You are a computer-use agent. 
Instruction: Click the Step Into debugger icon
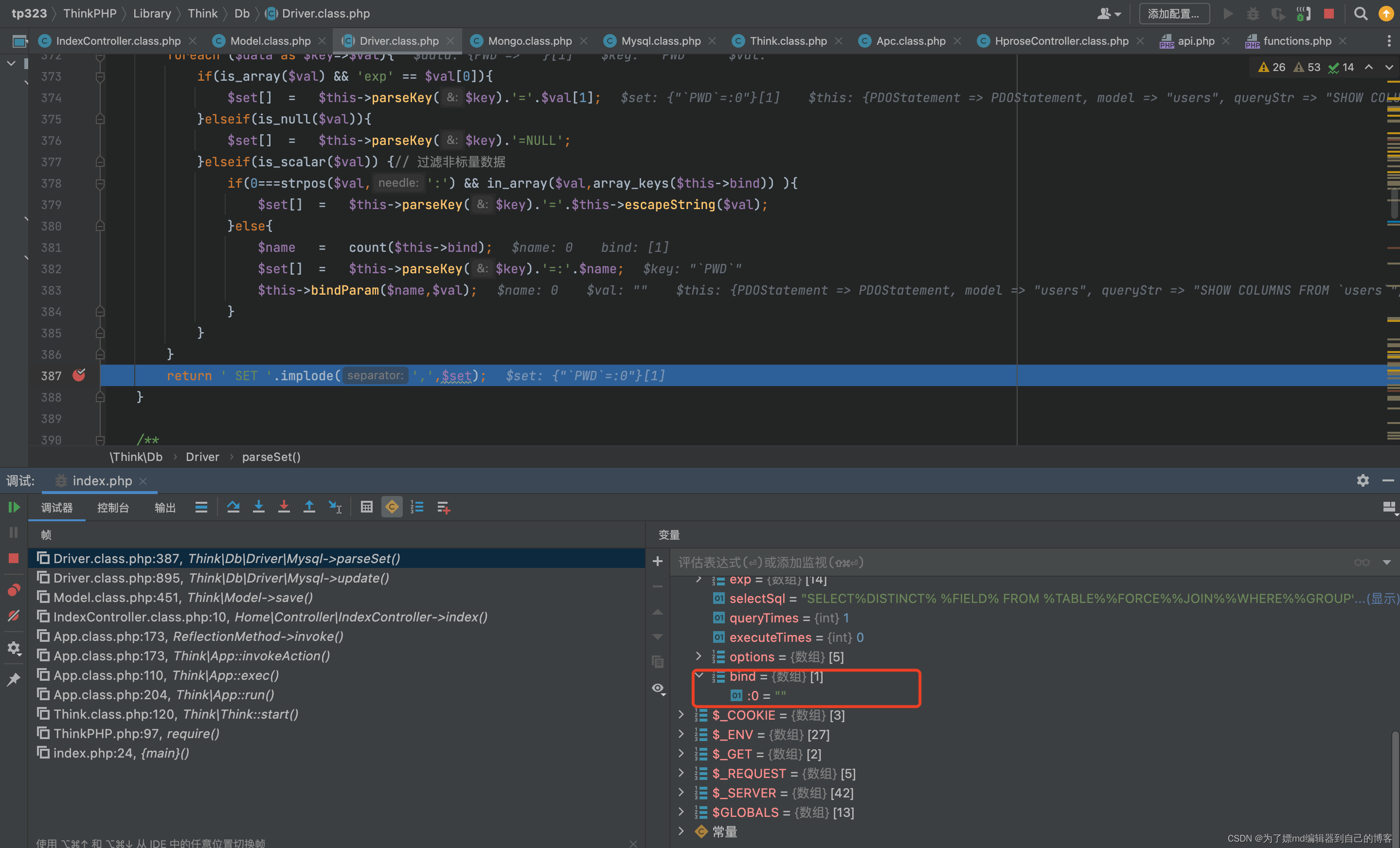coord(258,507)
